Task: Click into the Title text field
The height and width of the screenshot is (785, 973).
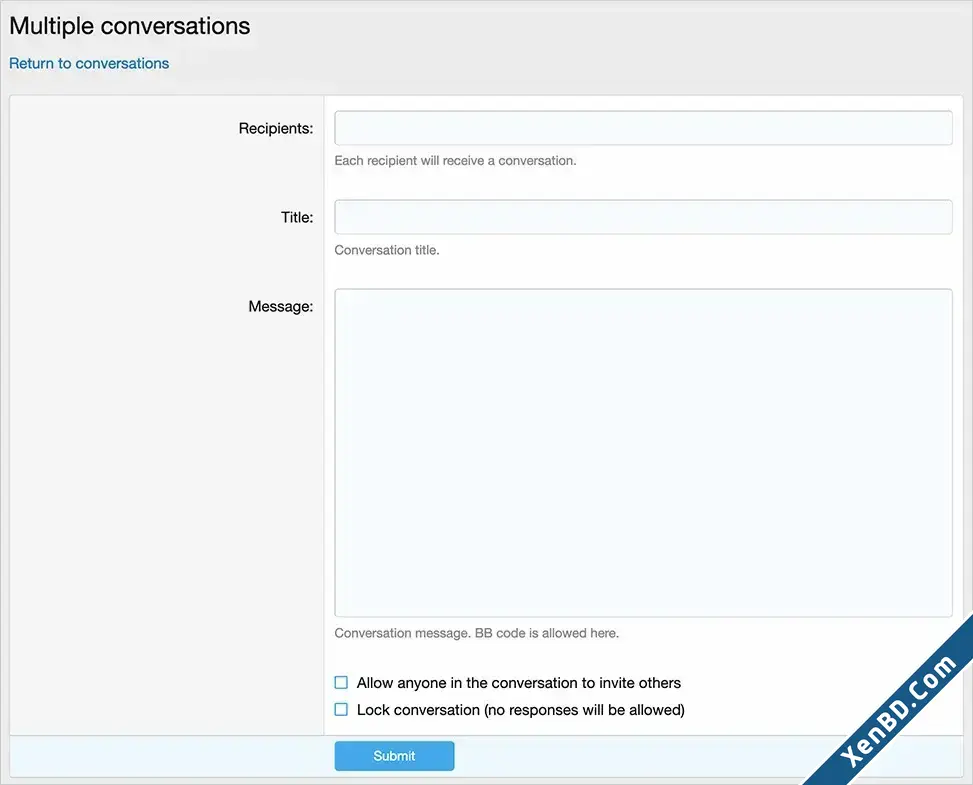Action: [643, 217]
